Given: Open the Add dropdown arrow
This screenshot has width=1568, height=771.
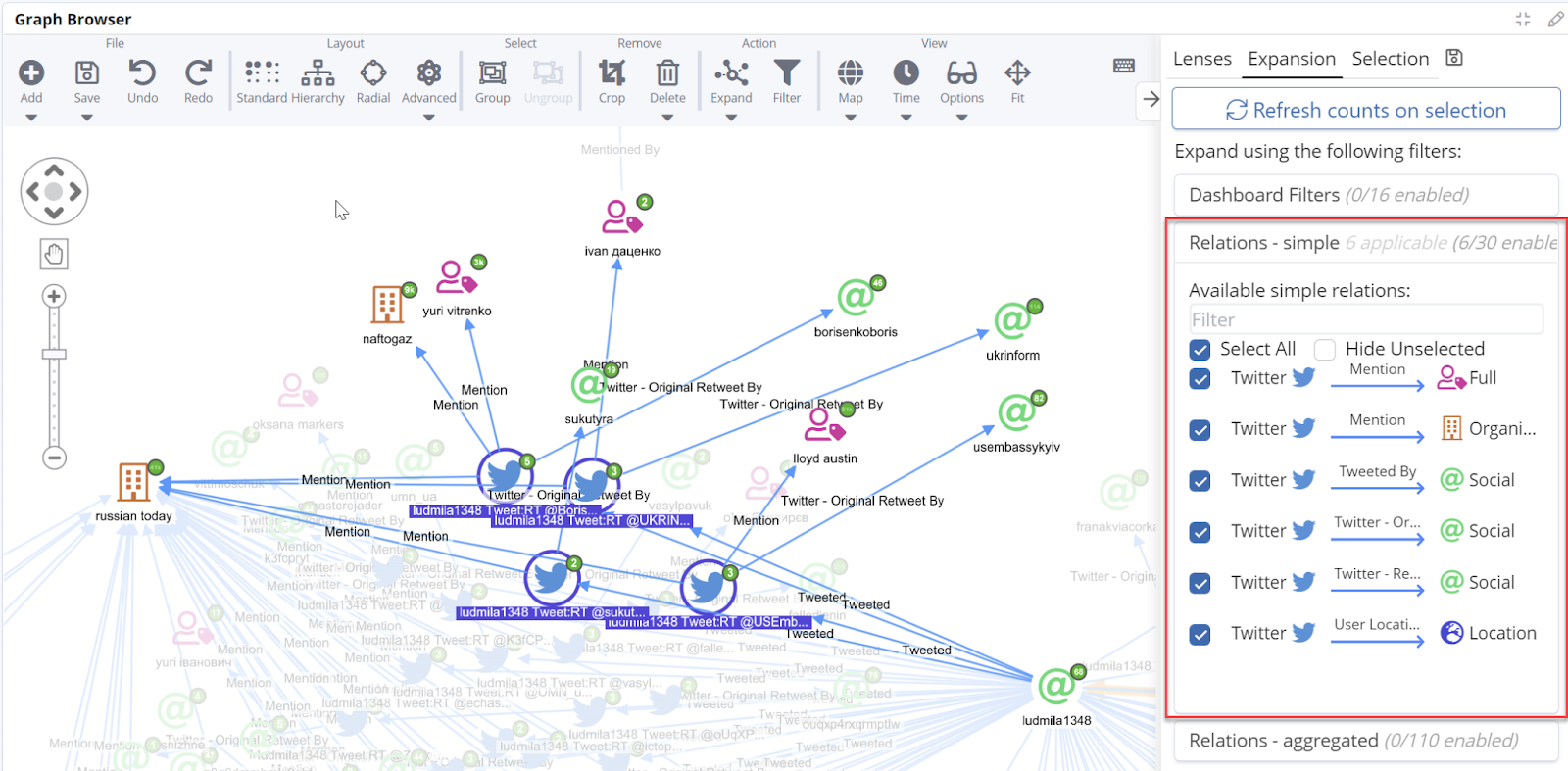Looking at the screenshot, I should pyautogui.click(x=31, y=118).
